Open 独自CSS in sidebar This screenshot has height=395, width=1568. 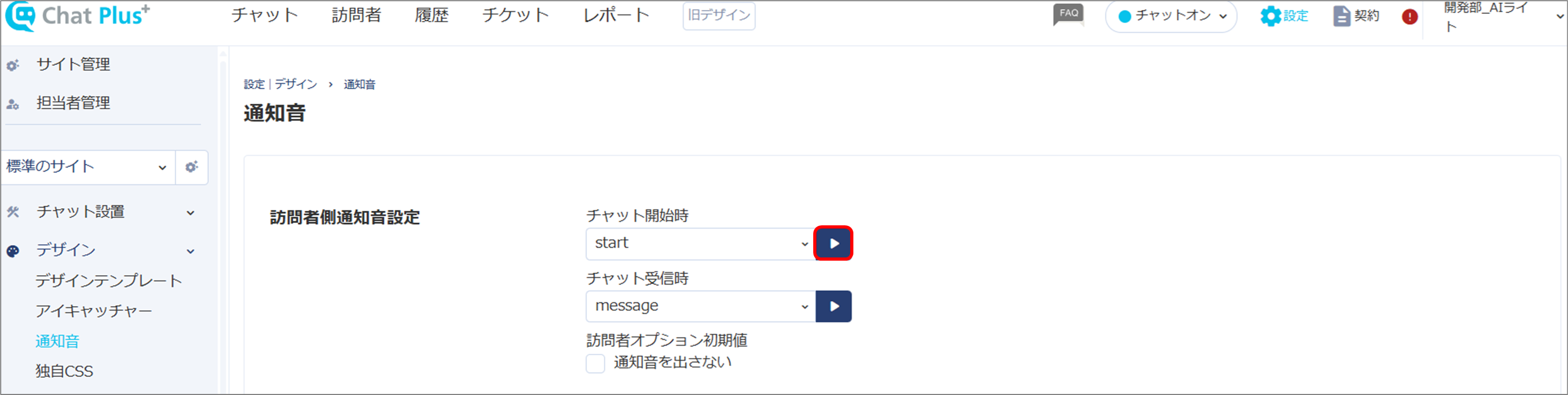[64, 371]
